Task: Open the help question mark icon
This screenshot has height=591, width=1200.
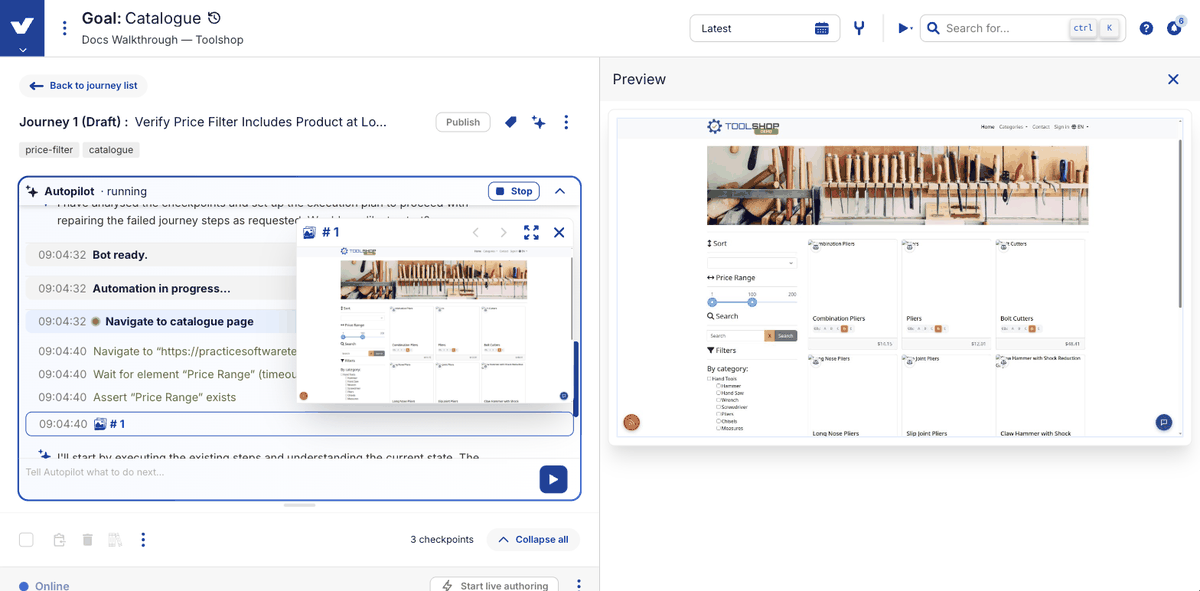Action: coord(1146,28)
